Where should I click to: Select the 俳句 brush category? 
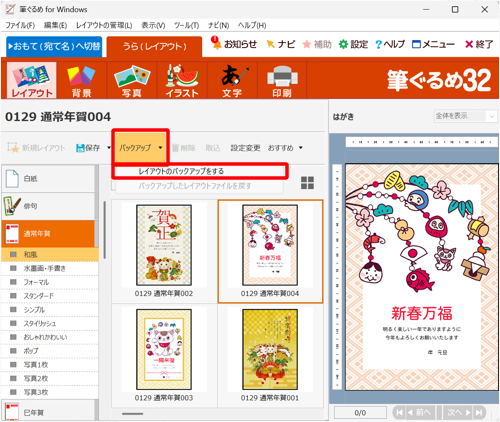[48, 206]
